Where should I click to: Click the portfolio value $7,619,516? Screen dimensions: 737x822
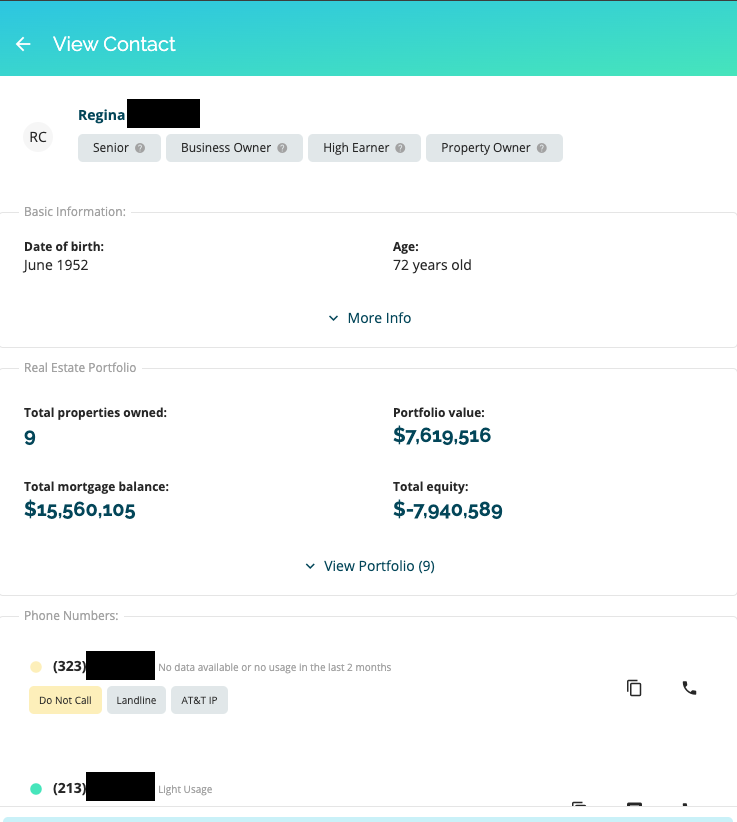(442, 436)
